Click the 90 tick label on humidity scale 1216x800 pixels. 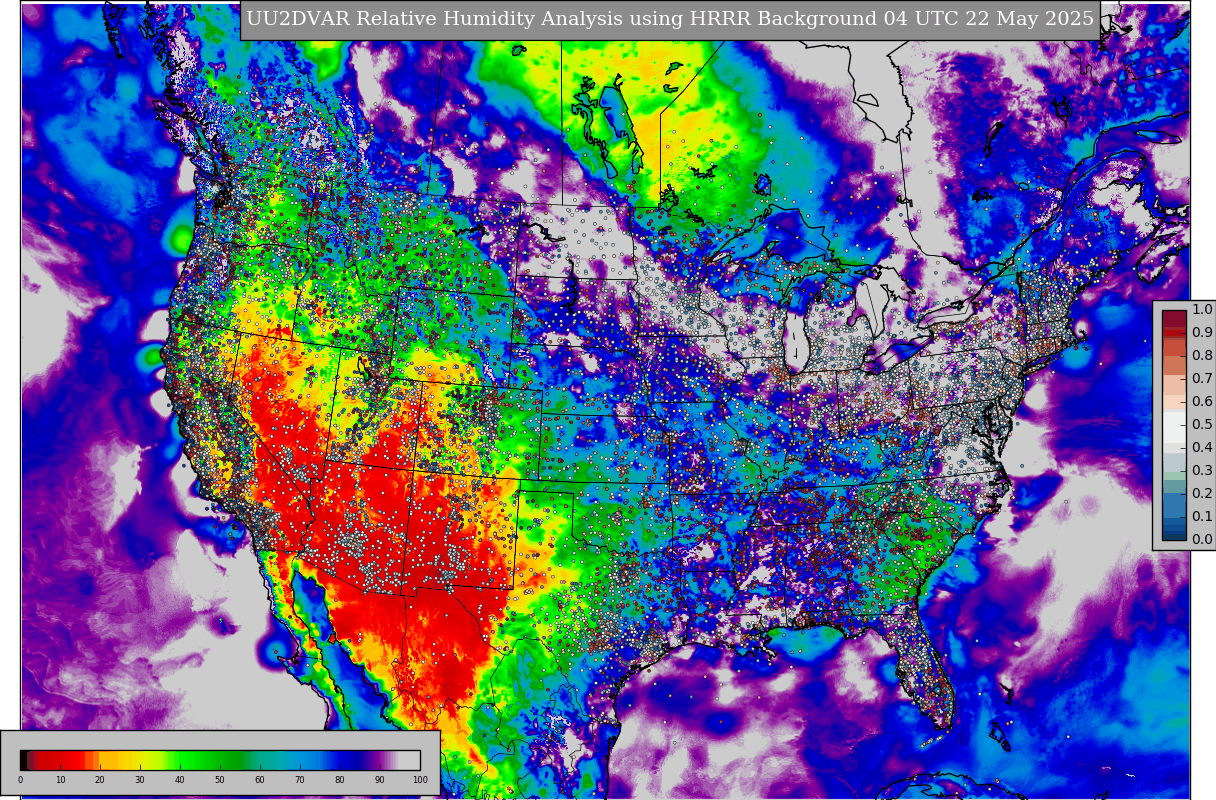click(380, 780)
